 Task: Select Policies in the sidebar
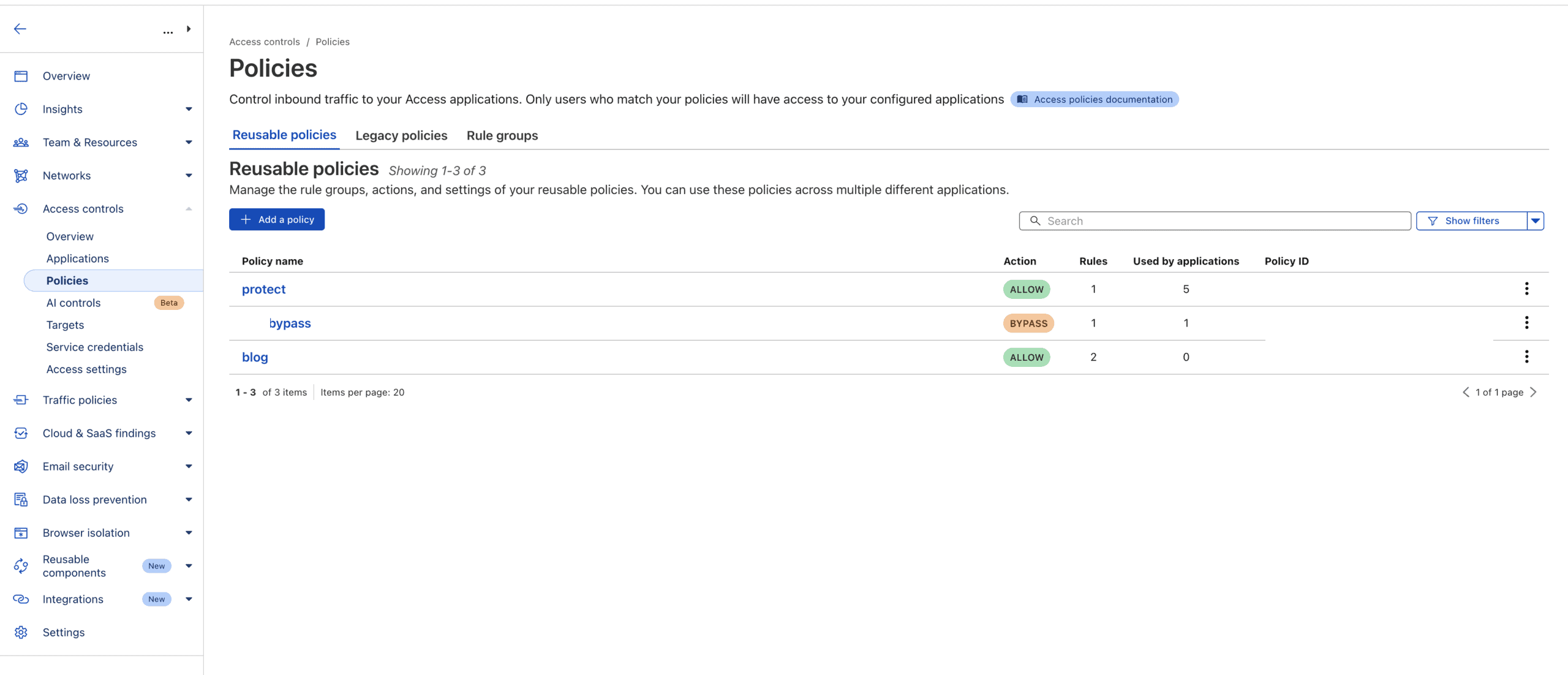[x=113, y=281]
